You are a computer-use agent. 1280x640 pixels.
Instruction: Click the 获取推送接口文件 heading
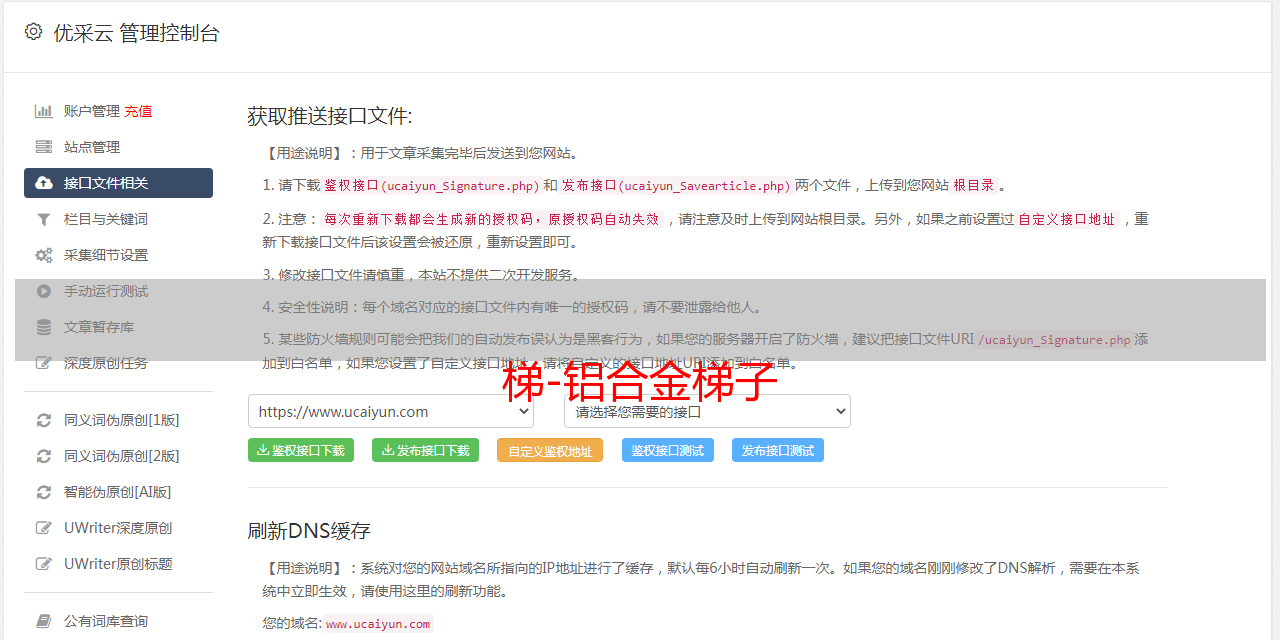(330, 116)
